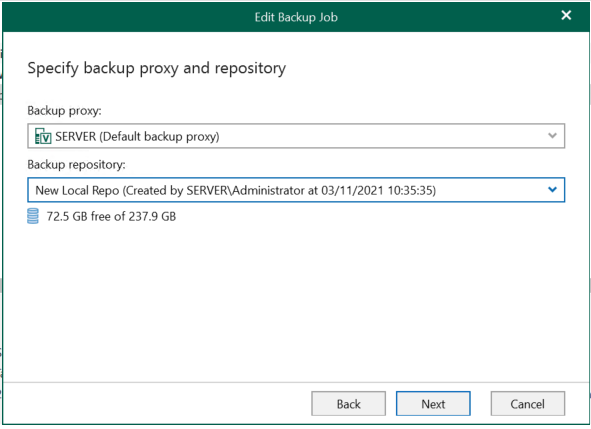This screenshot has width=591, height=429.
Task: Expand the Backup repository dropdown arrow
Action: click(x=552, y=190)
